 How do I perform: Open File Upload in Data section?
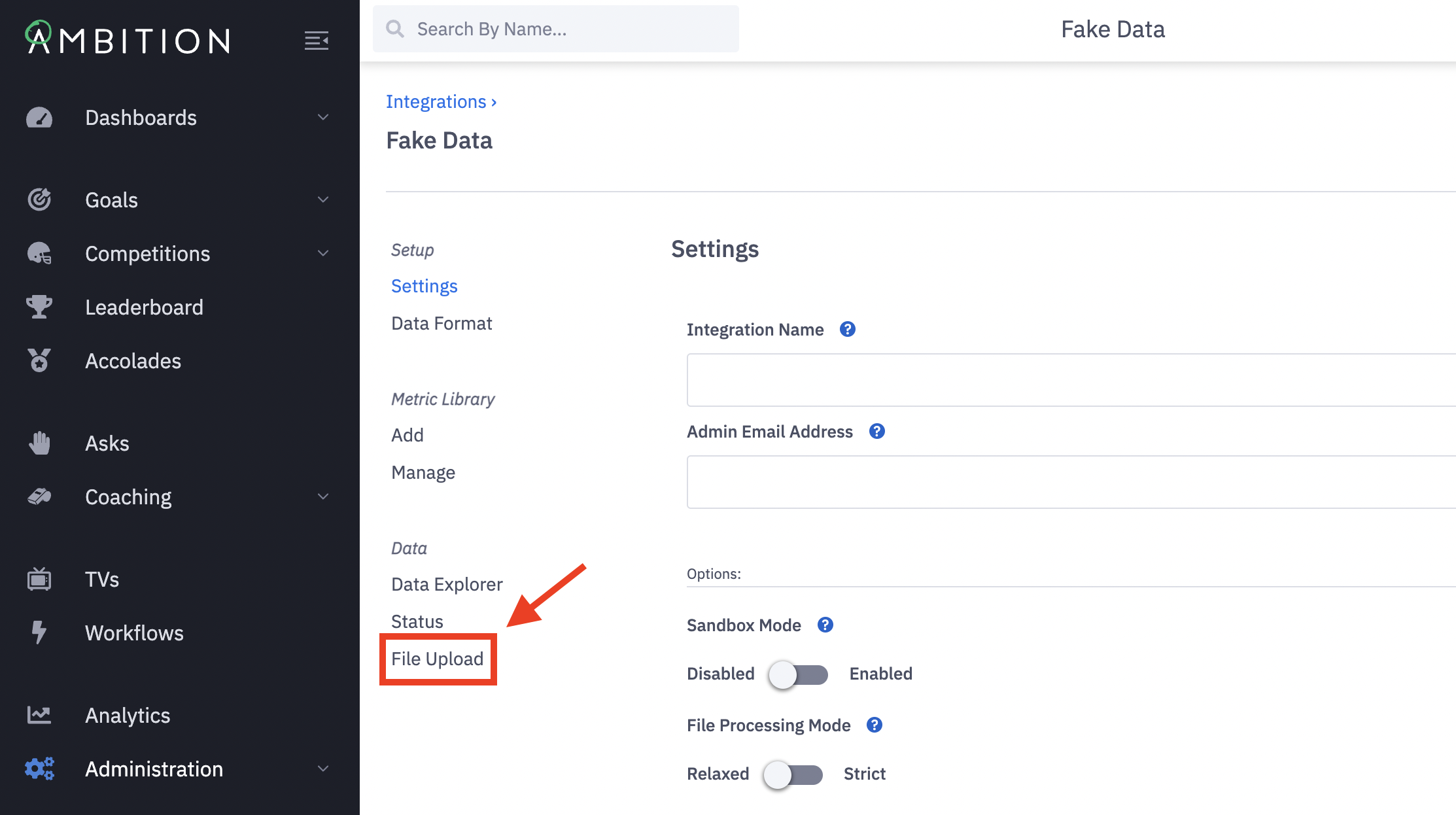click(x=438, y=659)
